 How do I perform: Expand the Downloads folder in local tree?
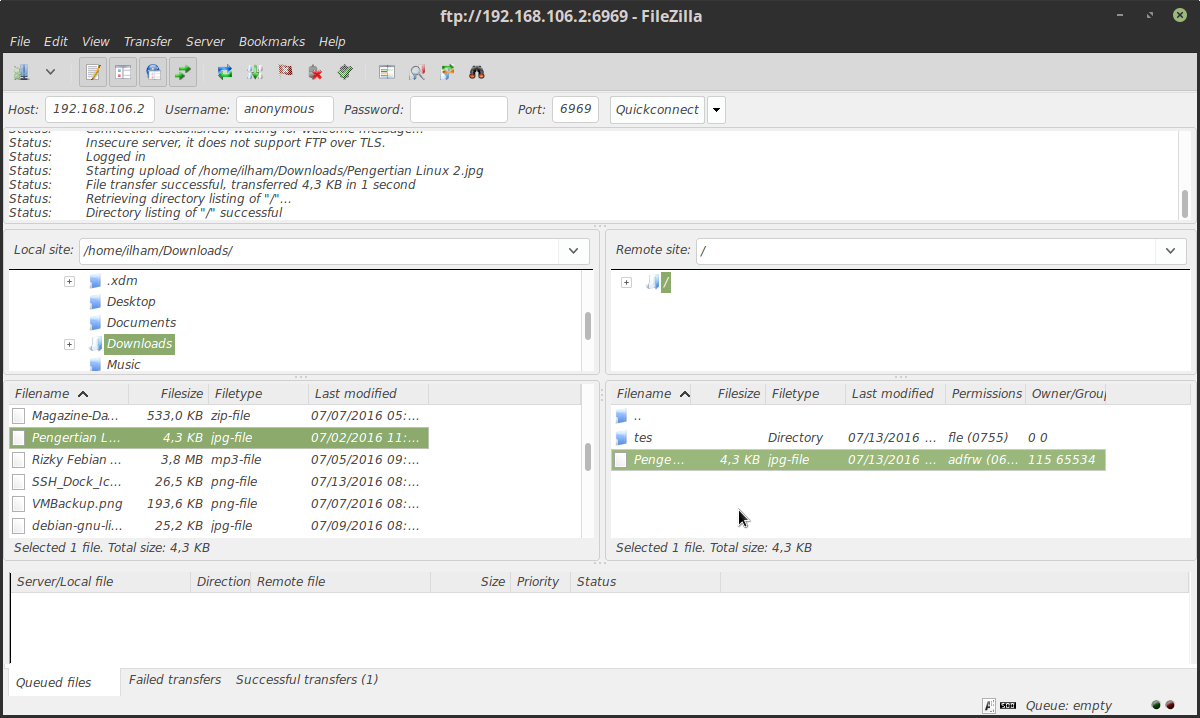pos(69,344)
